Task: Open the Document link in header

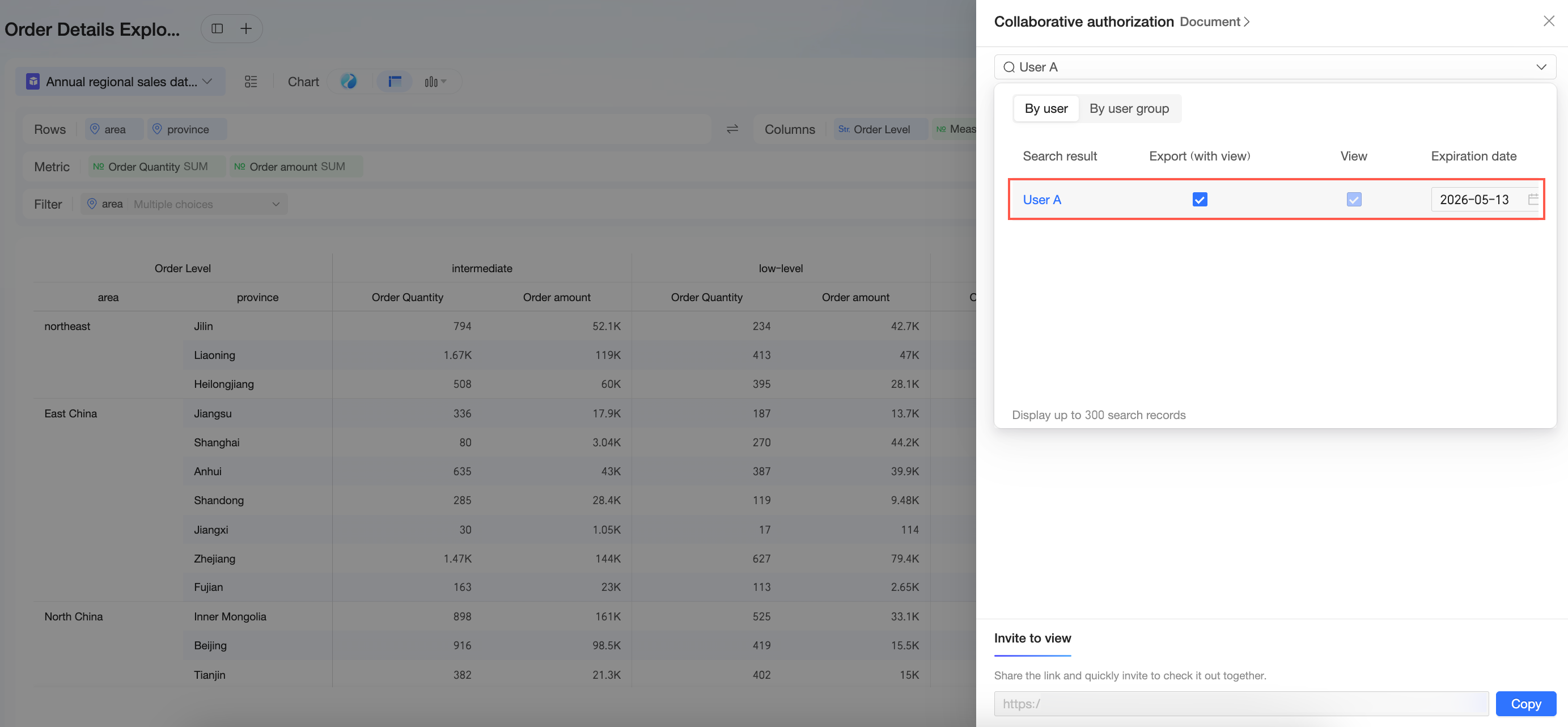Action: pos(1214,22)
